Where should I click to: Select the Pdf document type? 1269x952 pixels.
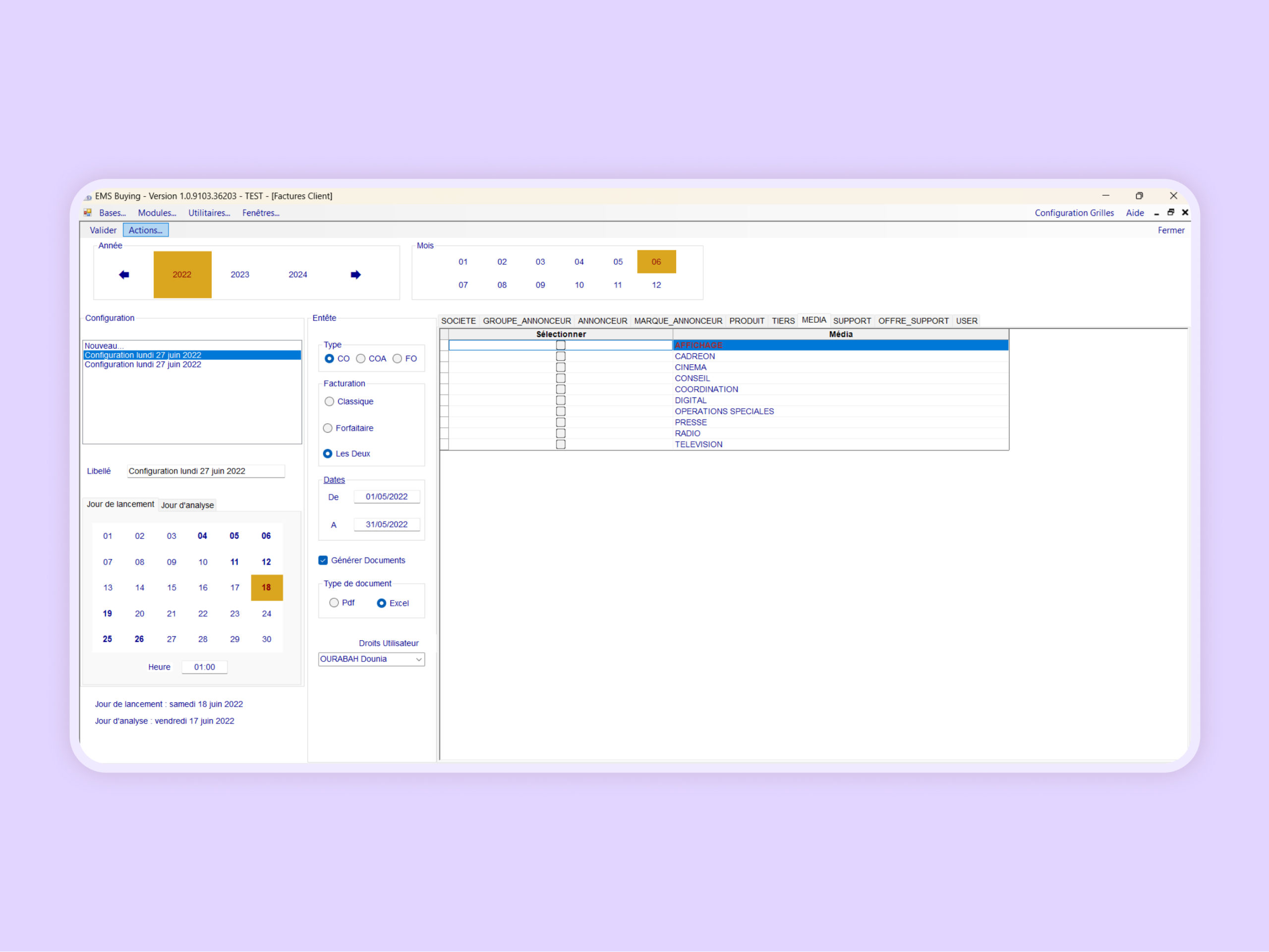pos(334,603)
